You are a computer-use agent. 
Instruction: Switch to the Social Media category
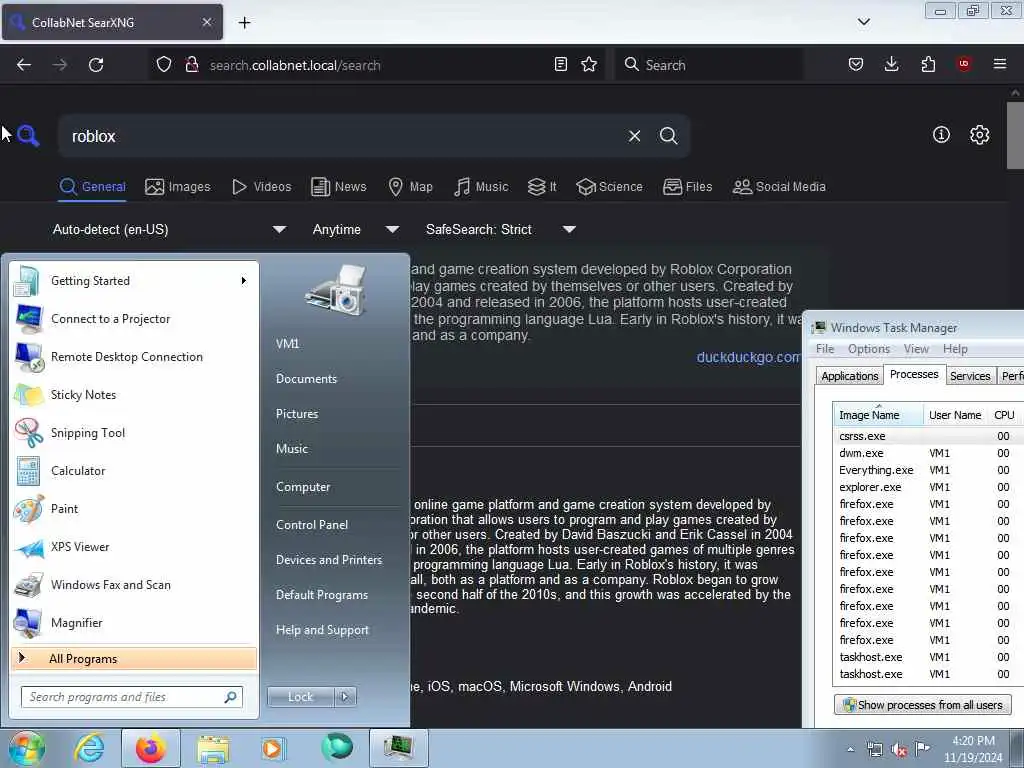click(779, 187)
